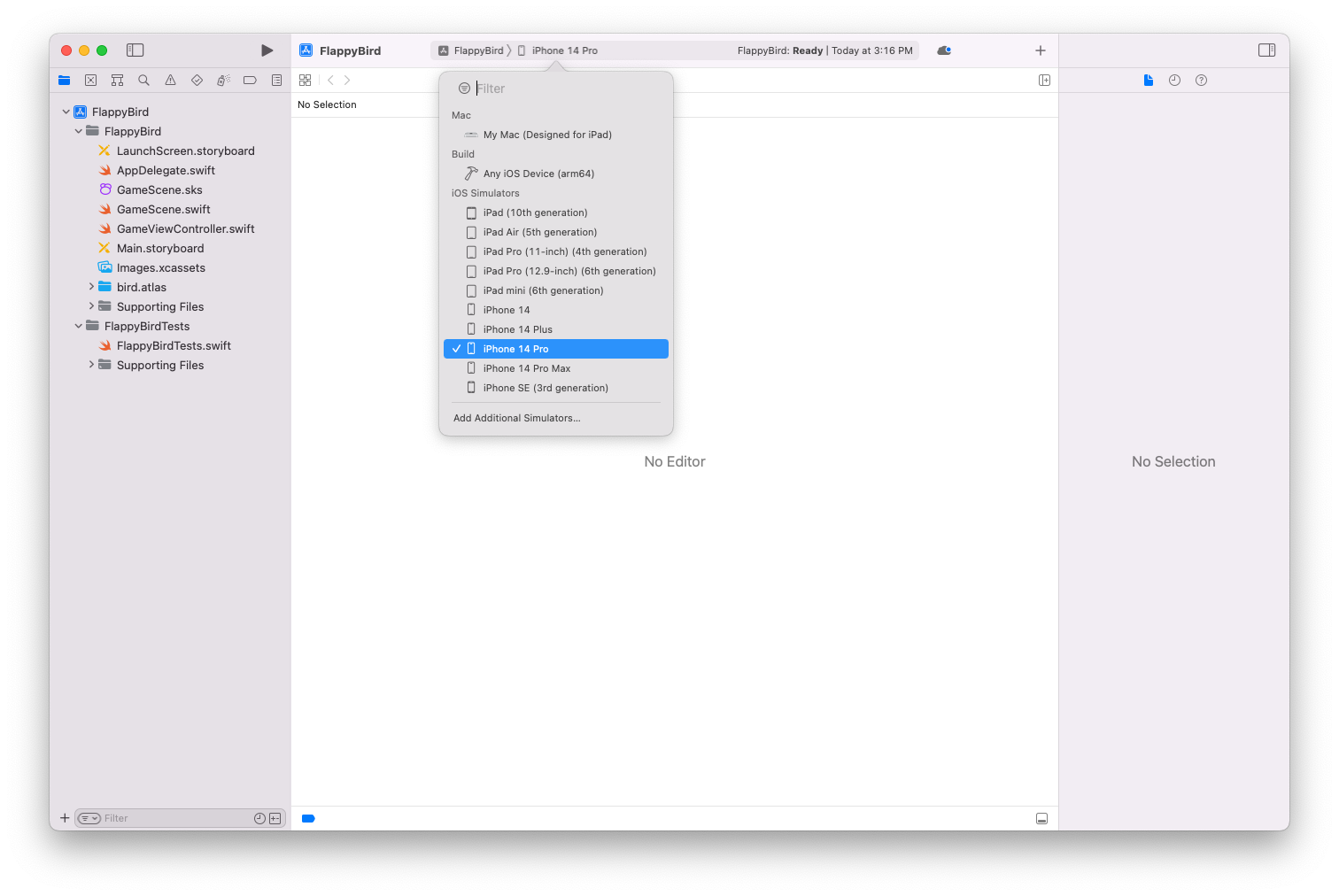Click No Selection in the jump bar

click(x=327, y=104)
